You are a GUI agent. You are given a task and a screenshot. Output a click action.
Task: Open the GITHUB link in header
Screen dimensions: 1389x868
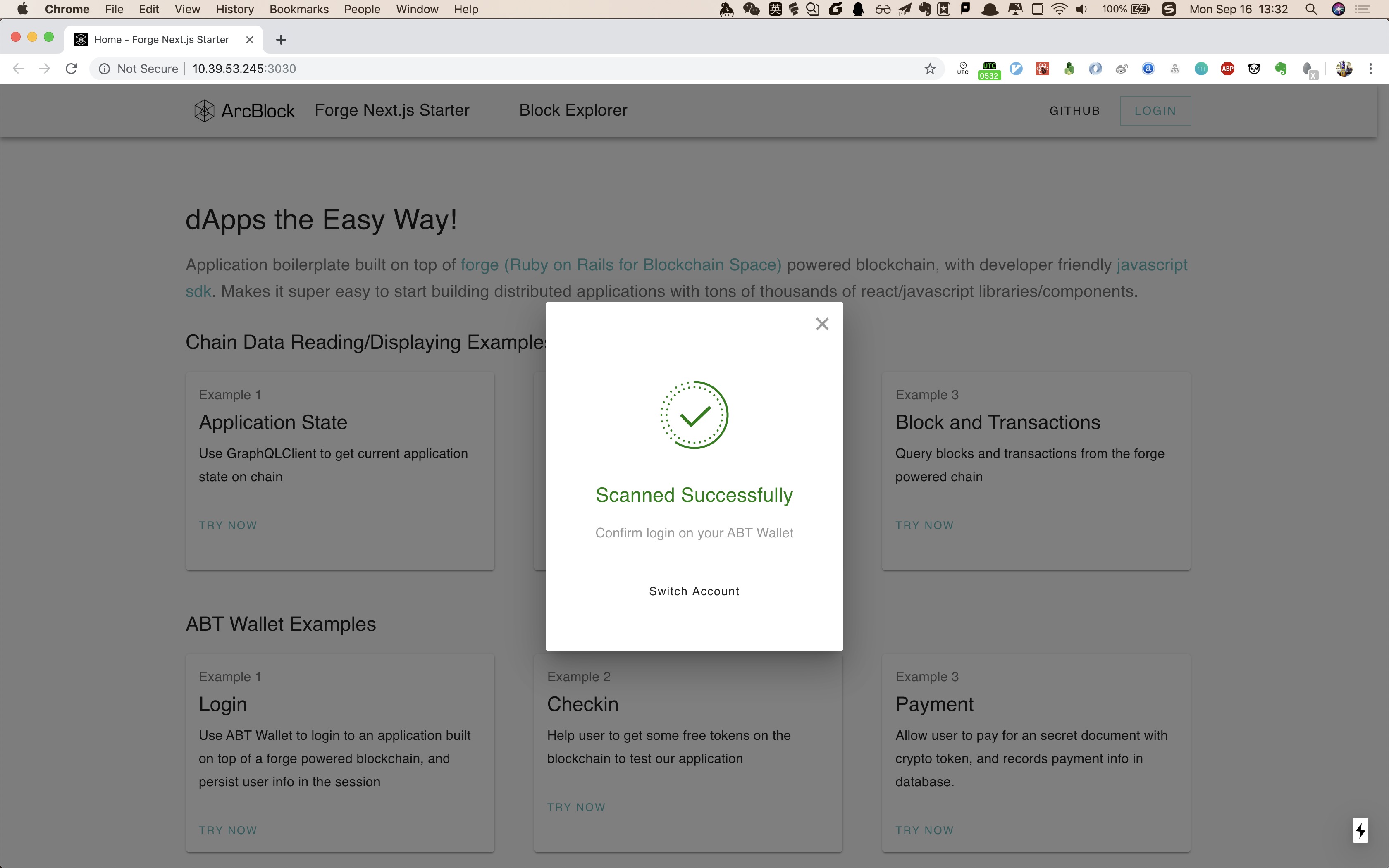point(1074,111)
